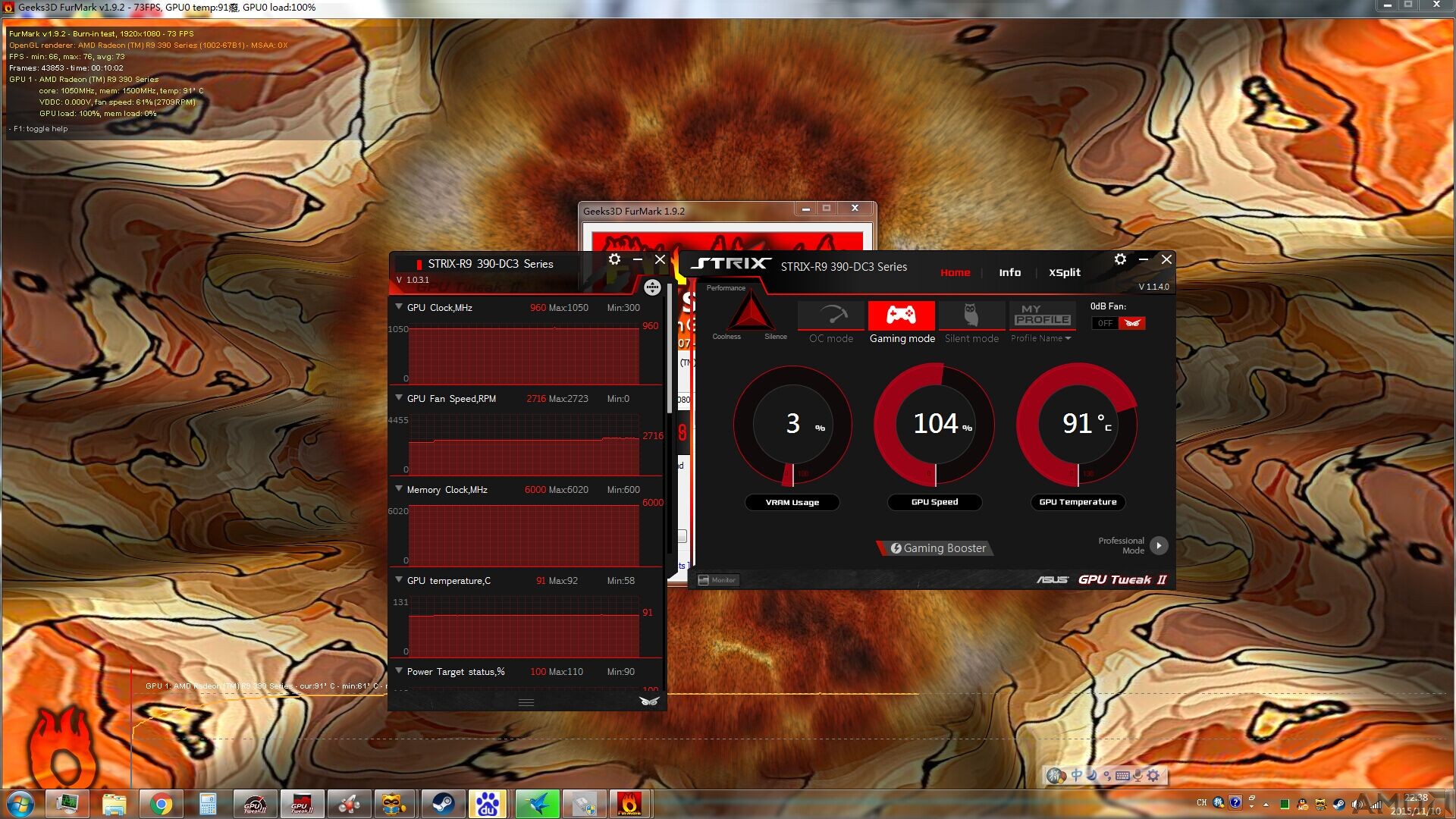The image size is (1456, 819).
Task: Click IME Chinese 中 mode icon
Action: (x=1076, y=775)
